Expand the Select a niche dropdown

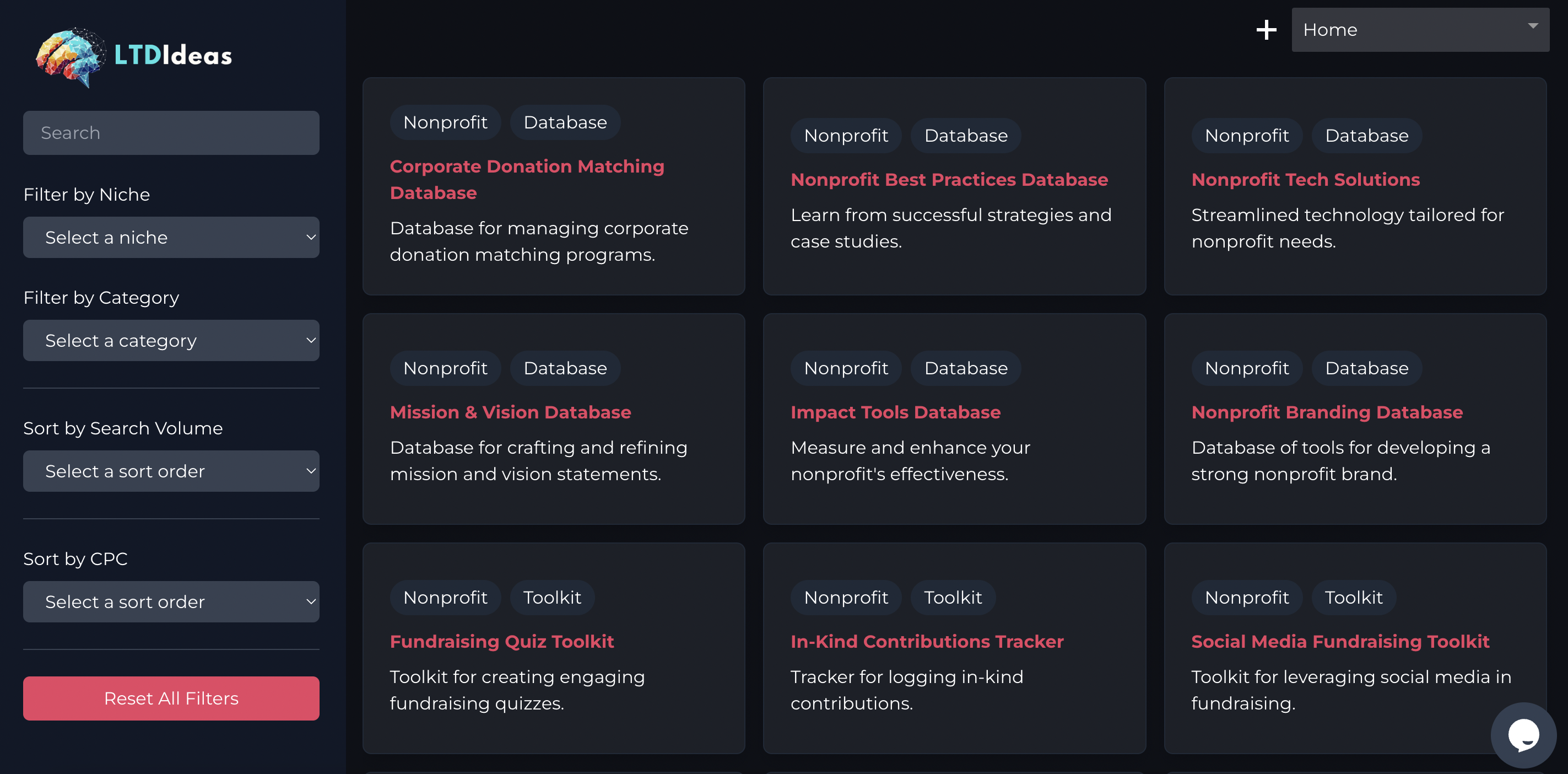pos(171,238)
